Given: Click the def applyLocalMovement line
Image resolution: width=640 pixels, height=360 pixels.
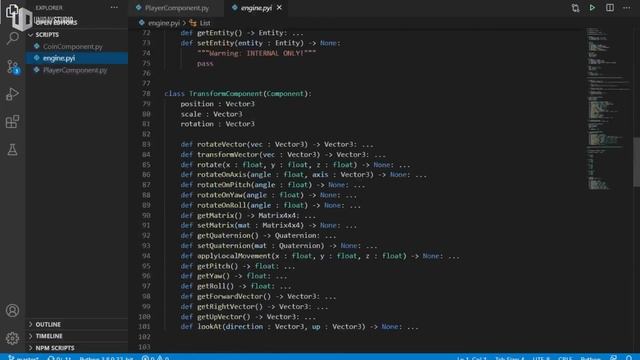Looking at the screenshot, I should coord(320,256).
